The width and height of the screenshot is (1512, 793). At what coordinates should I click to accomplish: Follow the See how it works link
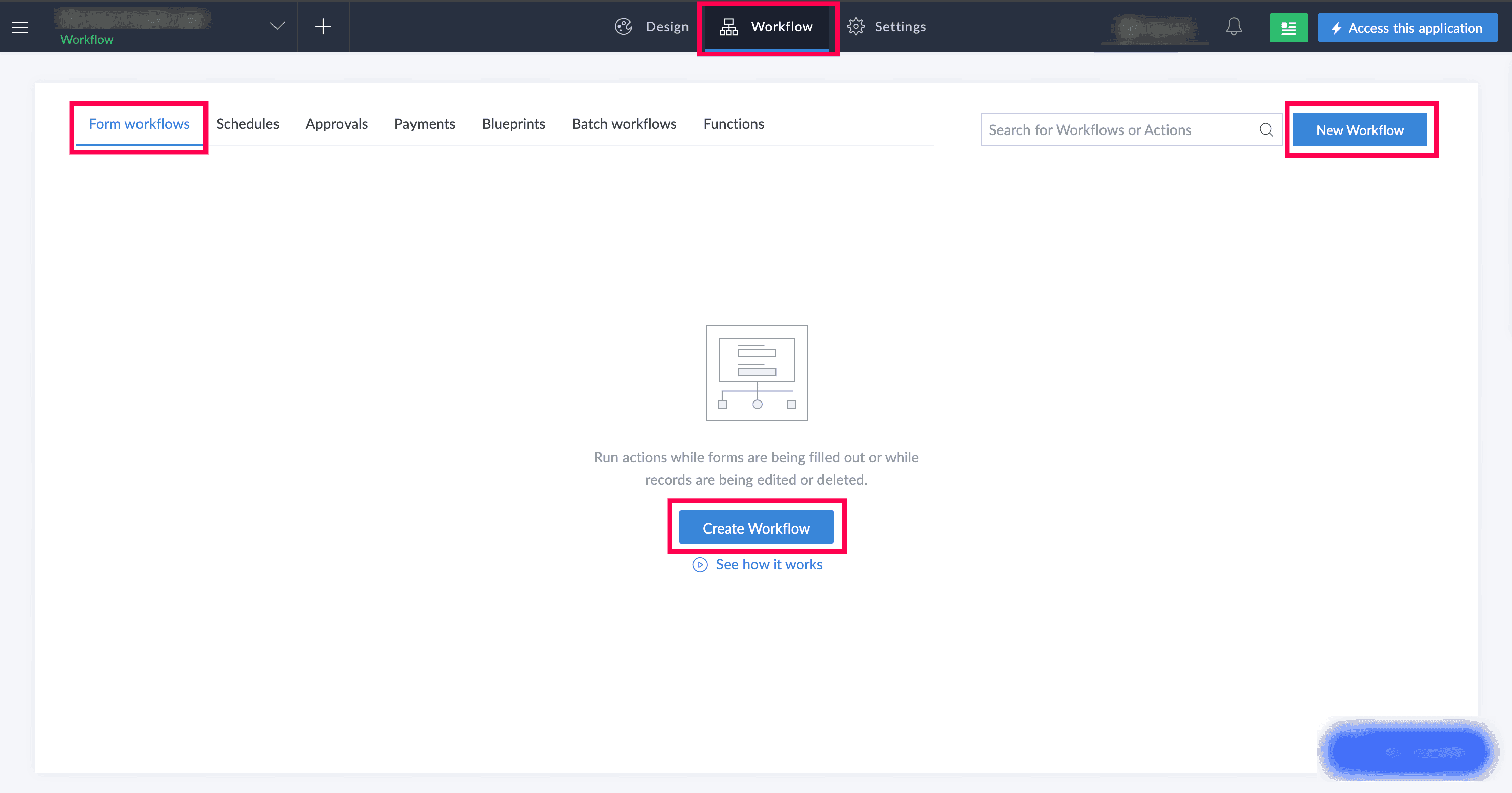click(x=769, y=565)
